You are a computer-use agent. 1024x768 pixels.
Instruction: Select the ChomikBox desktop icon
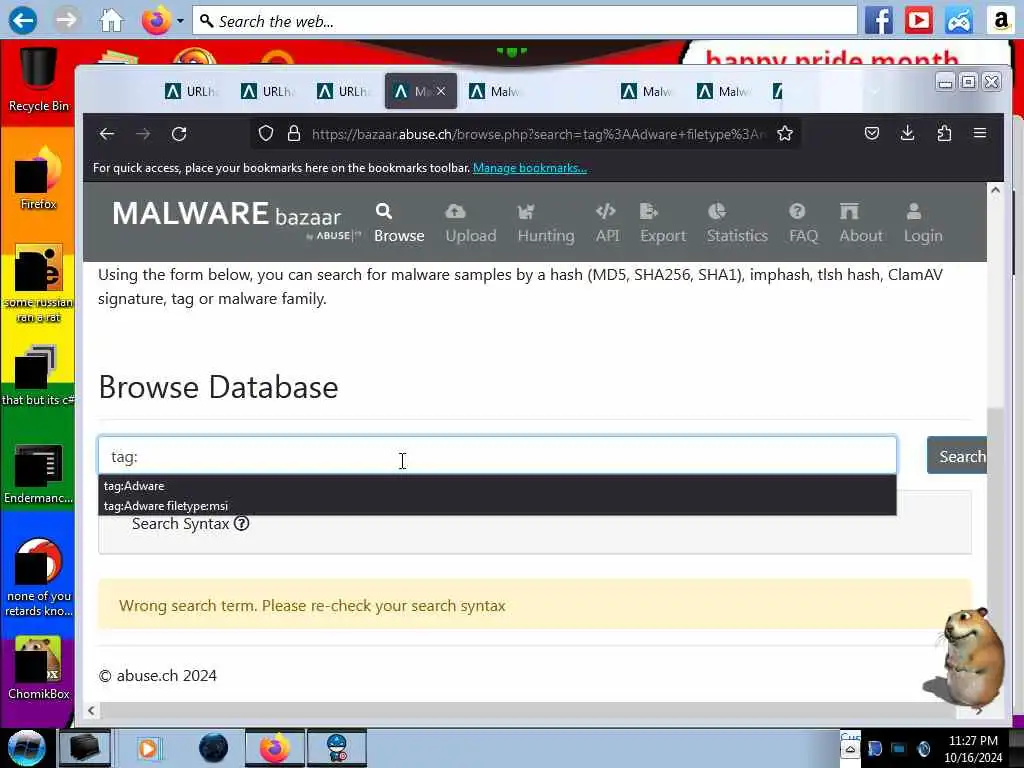click(39, 669)
